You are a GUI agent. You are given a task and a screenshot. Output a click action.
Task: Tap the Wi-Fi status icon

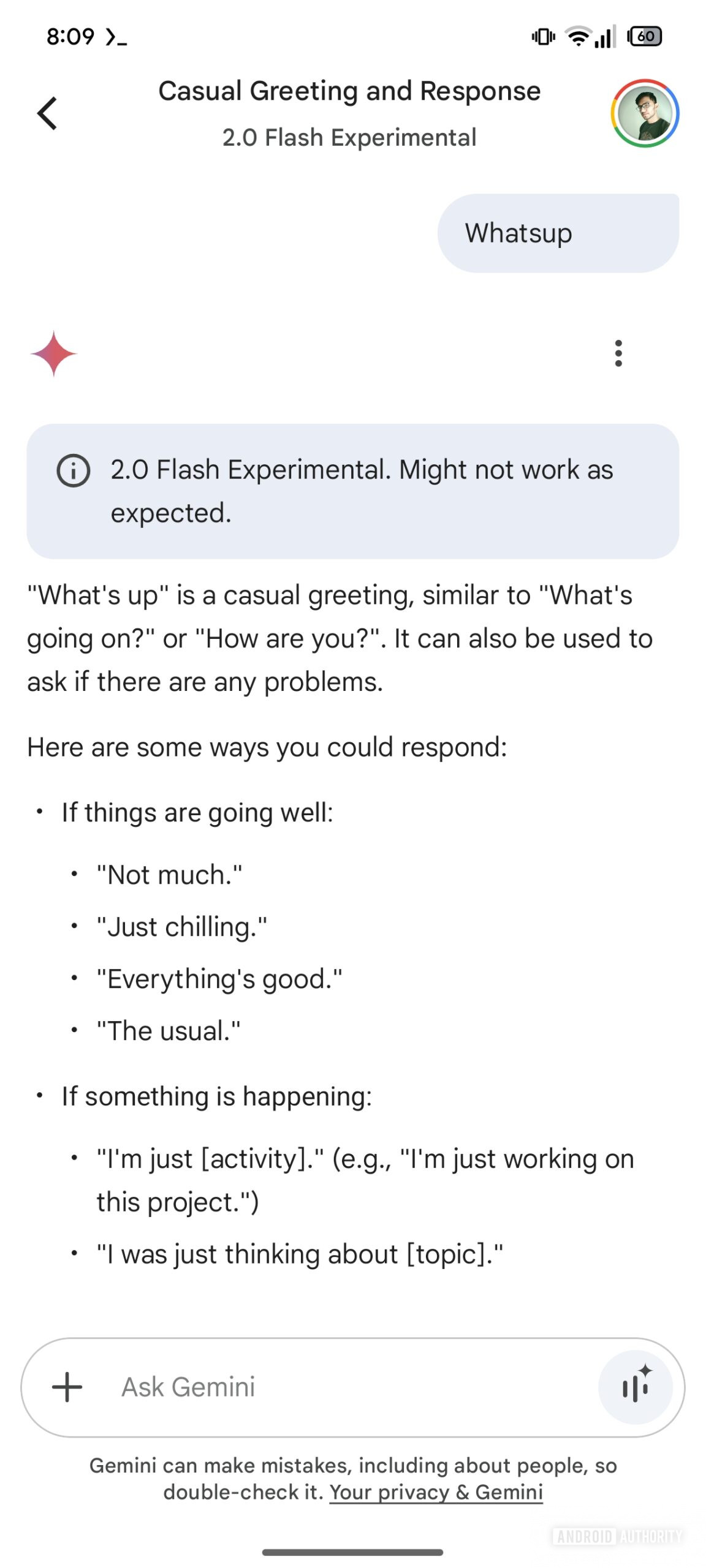click(577, 37)
